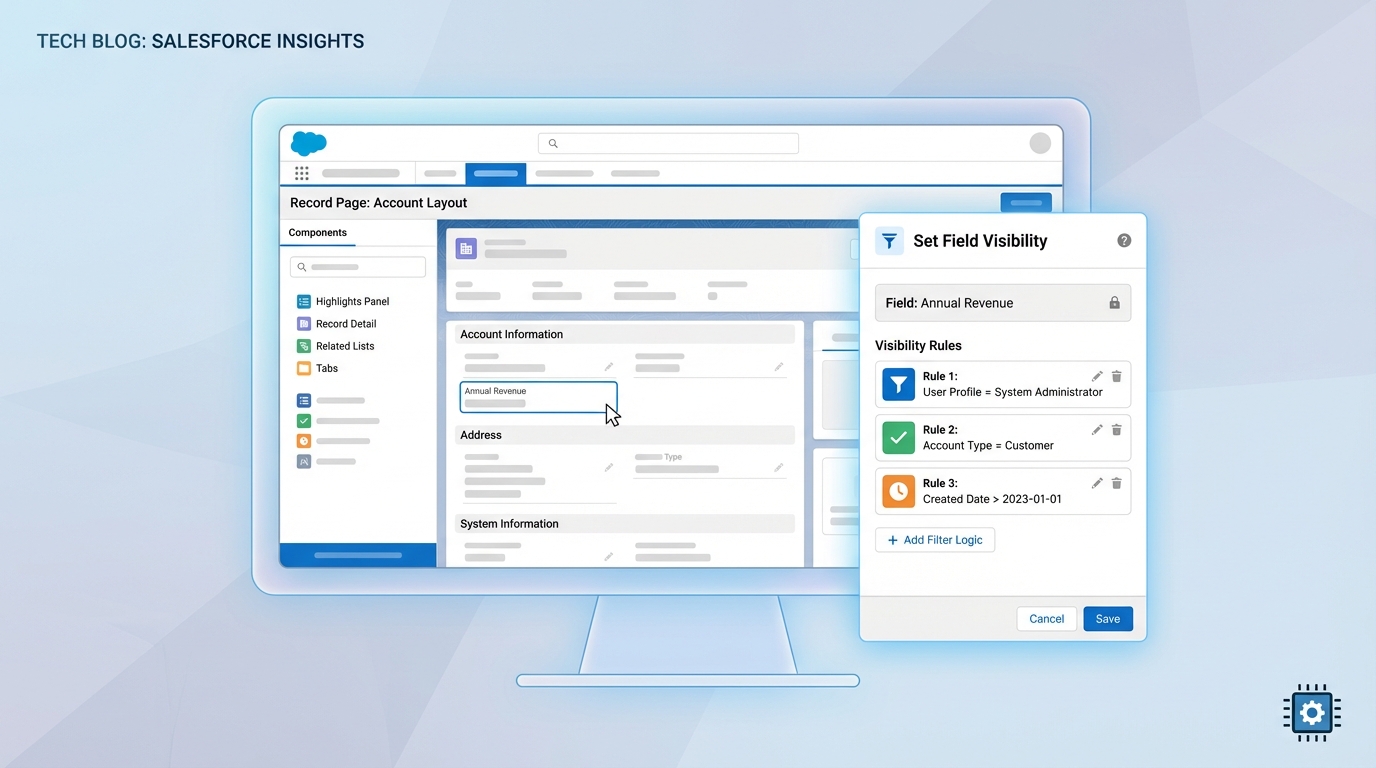Click the lock icon beside Annual Revenue
The height and width of the screenshot is (768, 1376).
(x=1114, y=303)
